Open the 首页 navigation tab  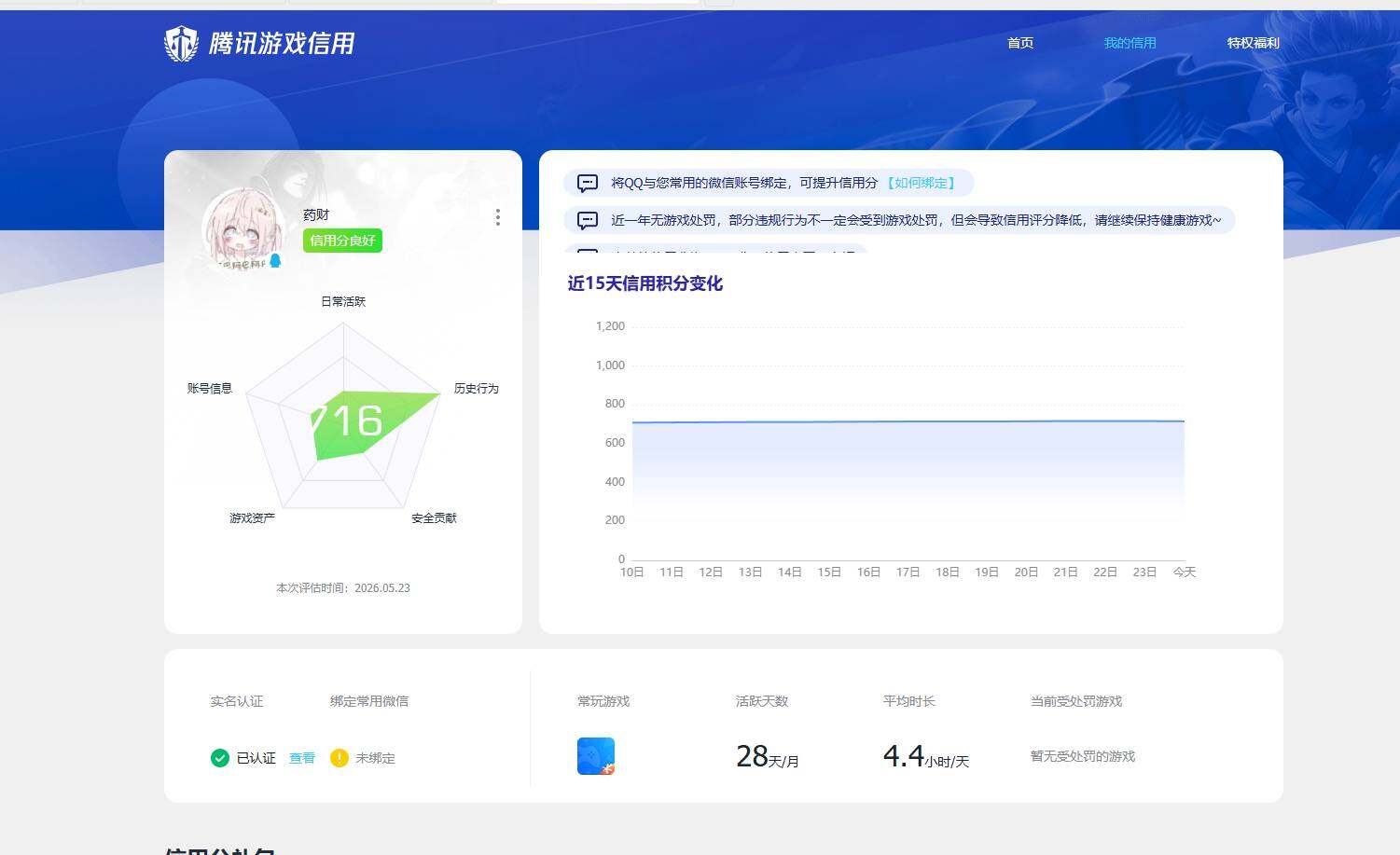point(1020,43)
